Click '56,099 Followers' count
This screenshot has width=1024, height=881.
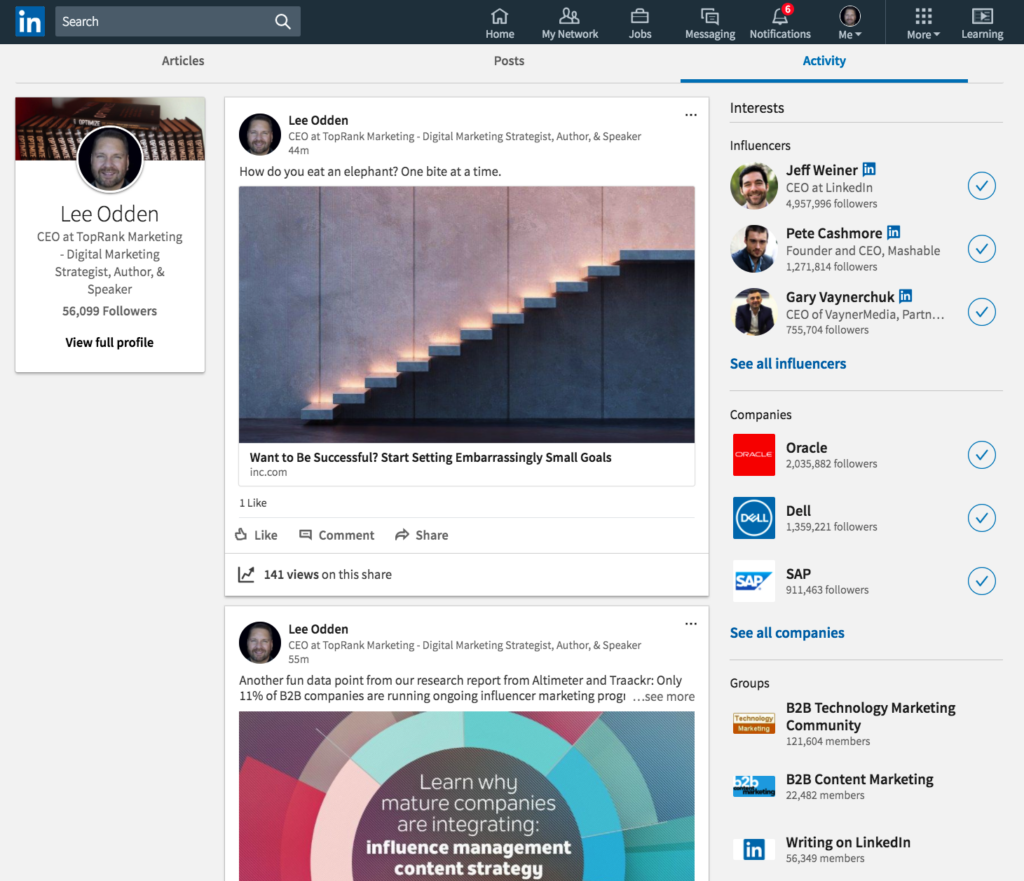(110, 311)
